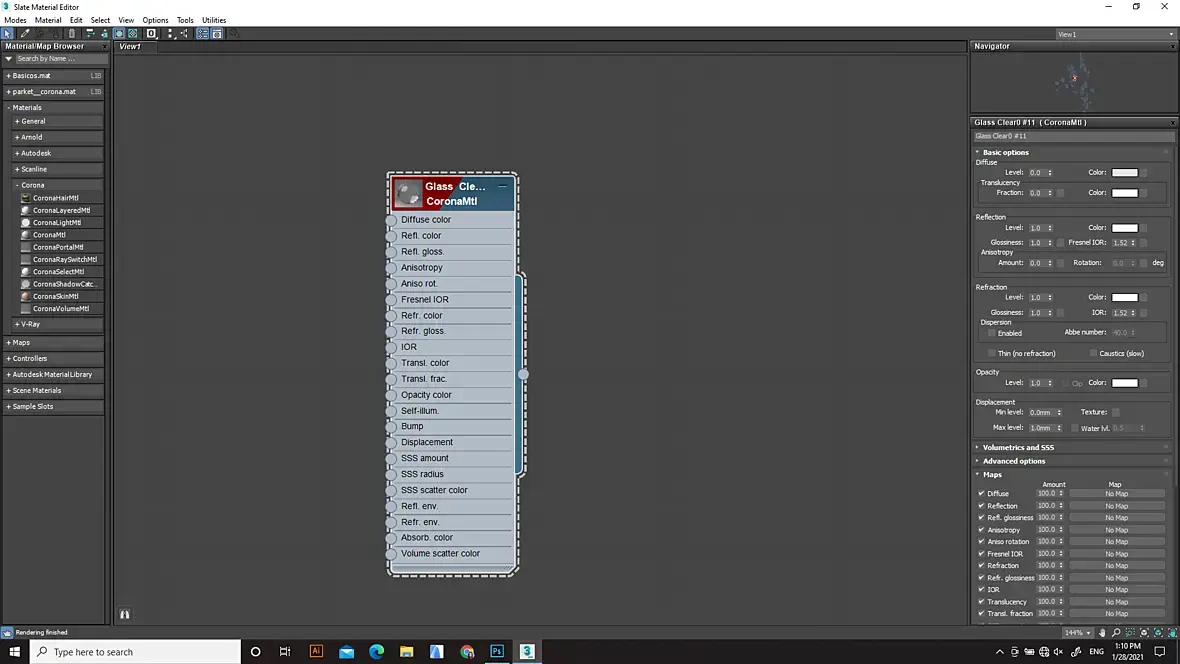Select the Zoom magnifier tool
Viewport: 1180px width, 664px height.
click(1116, 633)
